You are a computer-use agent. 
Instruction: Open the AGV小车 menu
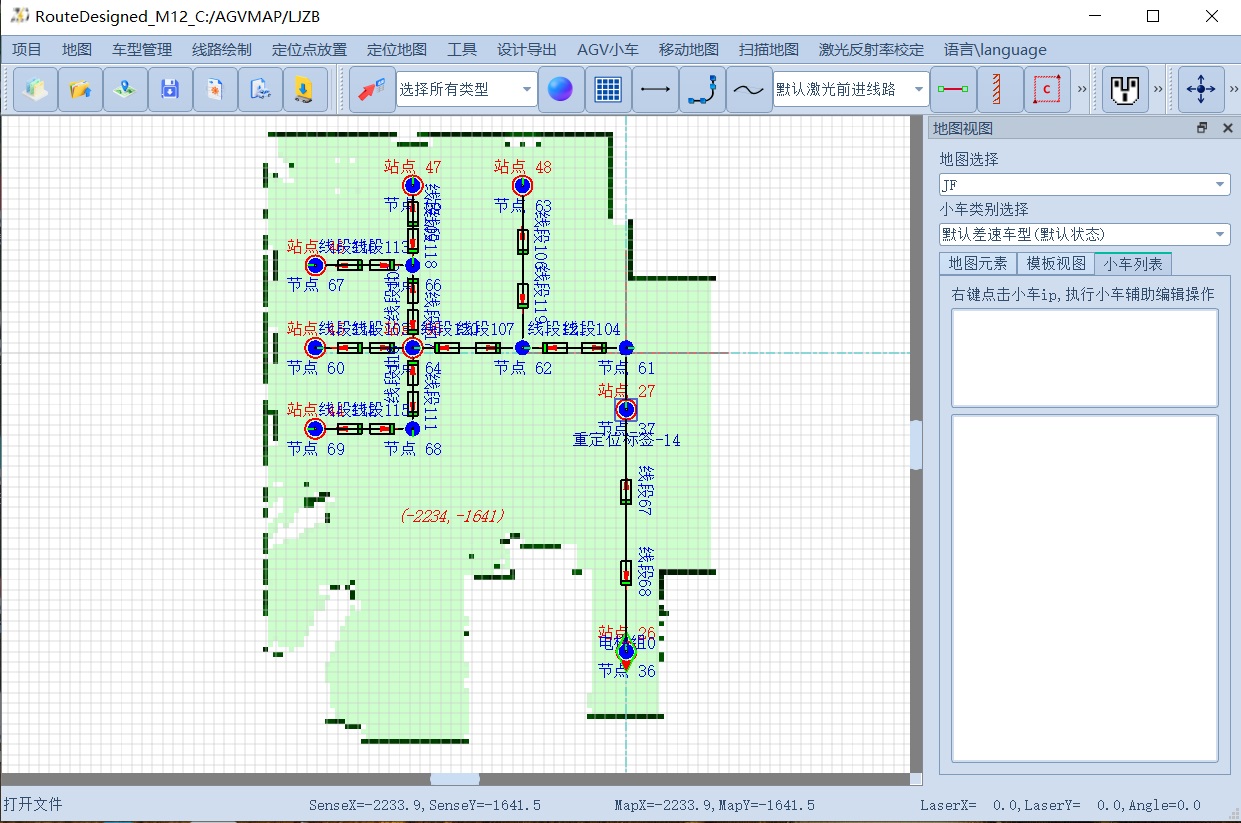(x=608, y=49)
